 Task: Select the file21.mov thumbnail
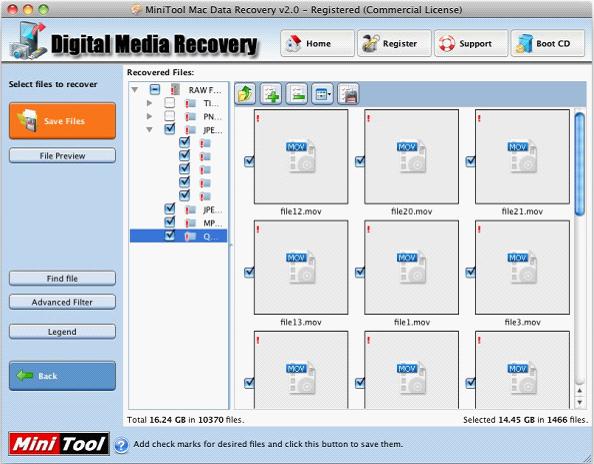tap(522, 156)
